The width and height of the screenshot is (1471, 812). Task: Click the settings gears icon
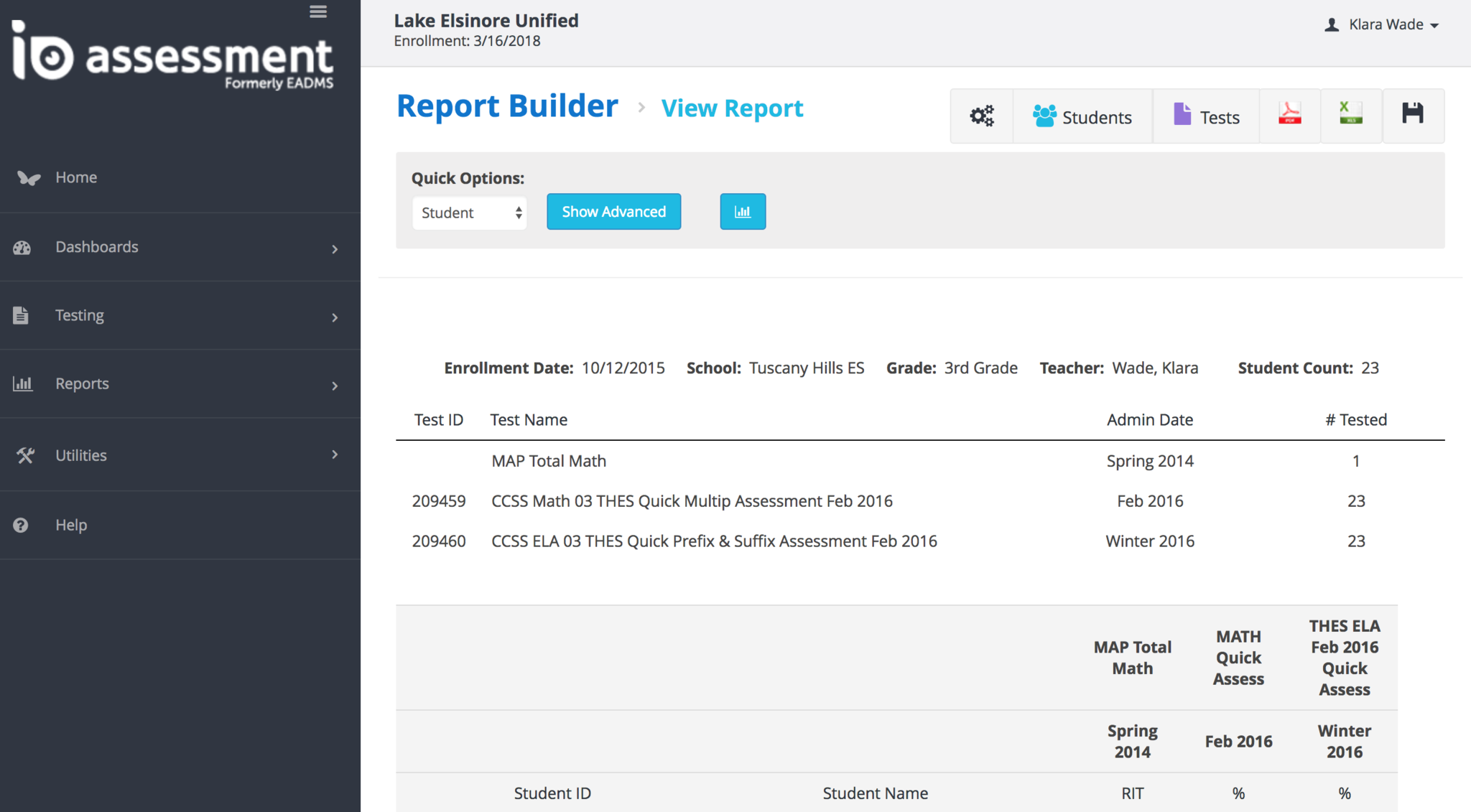click(x=981, y=116)
